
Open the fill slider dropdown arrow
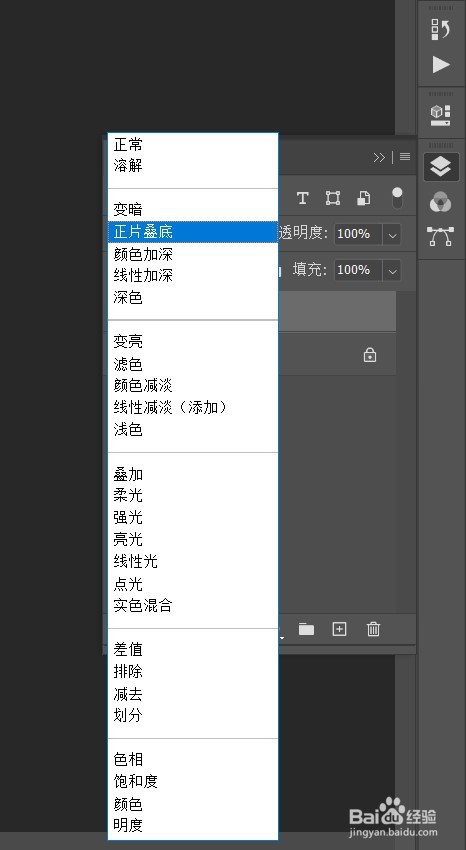click(392, 271)
